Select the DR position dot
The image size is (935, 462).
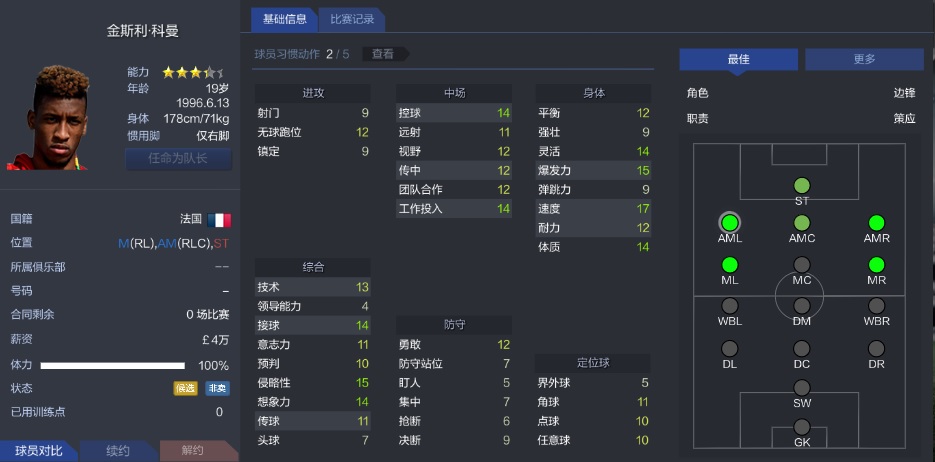pyautogui.click(x=877, y=349)
